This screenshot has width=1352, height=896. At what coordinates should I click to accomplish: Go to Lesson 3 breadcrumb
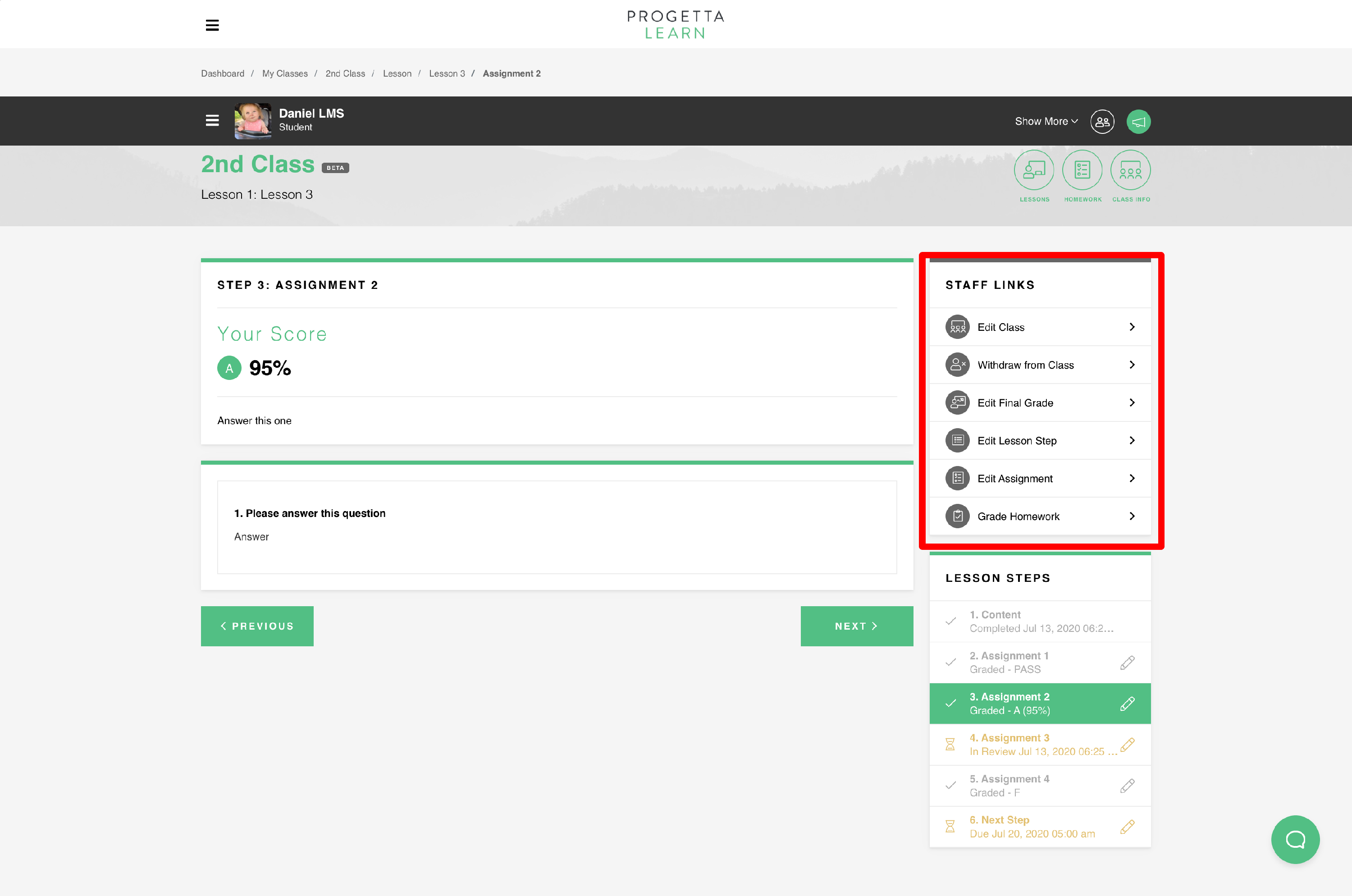coord(447,74)
